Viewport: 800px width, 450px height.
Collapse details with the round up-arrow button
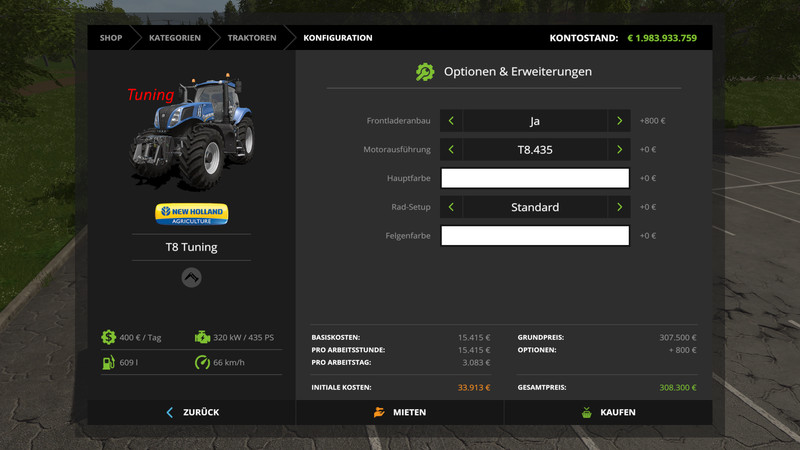coord(191,278)
